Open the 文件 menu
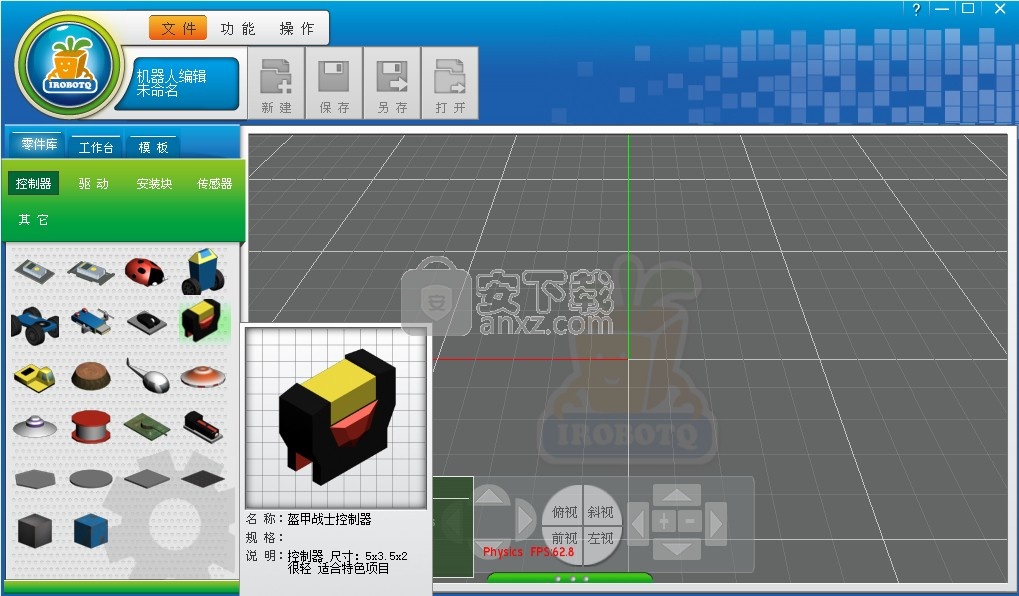 pos(178,28)
